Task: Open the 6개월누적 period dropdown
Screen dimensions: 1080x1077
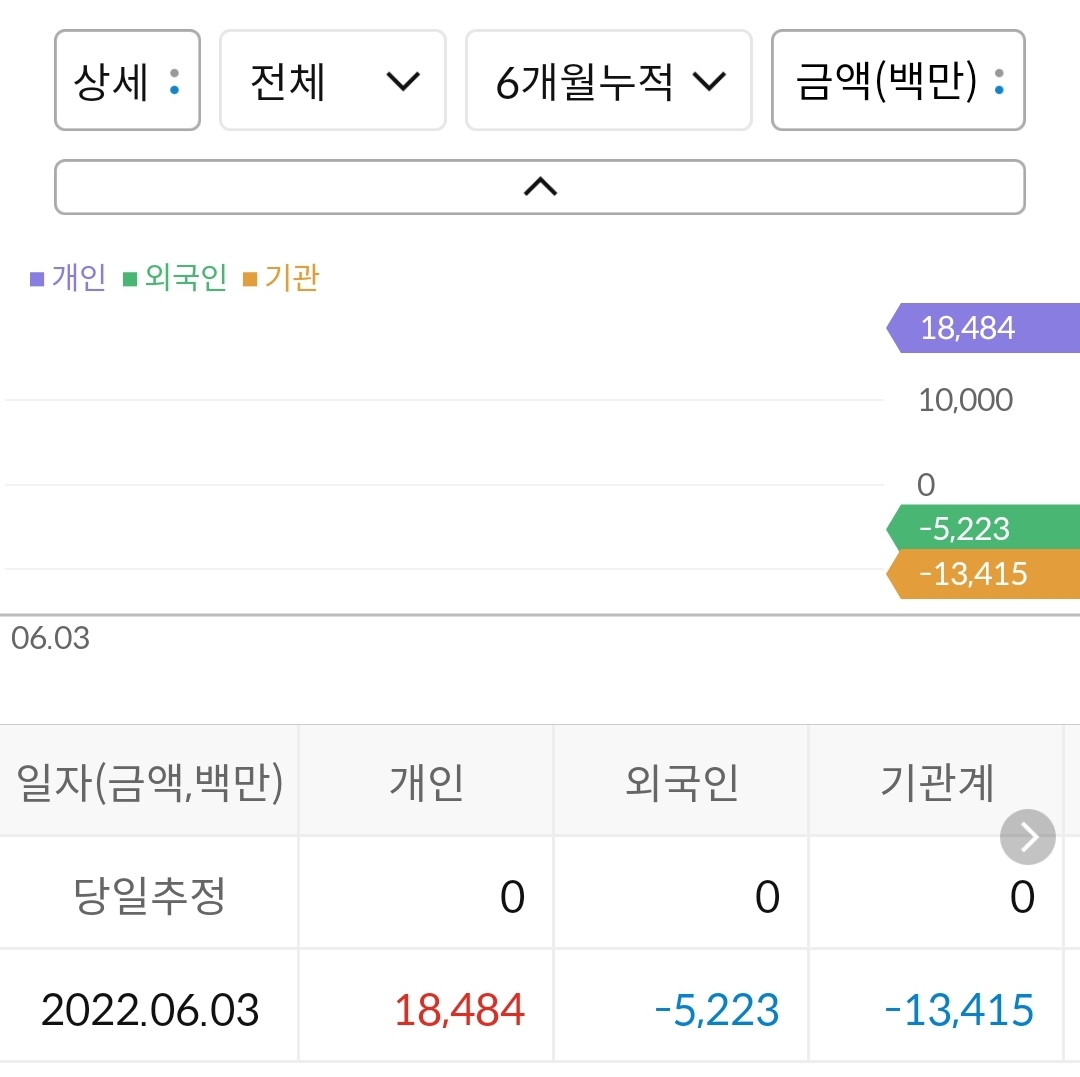Action: (608, 80)
